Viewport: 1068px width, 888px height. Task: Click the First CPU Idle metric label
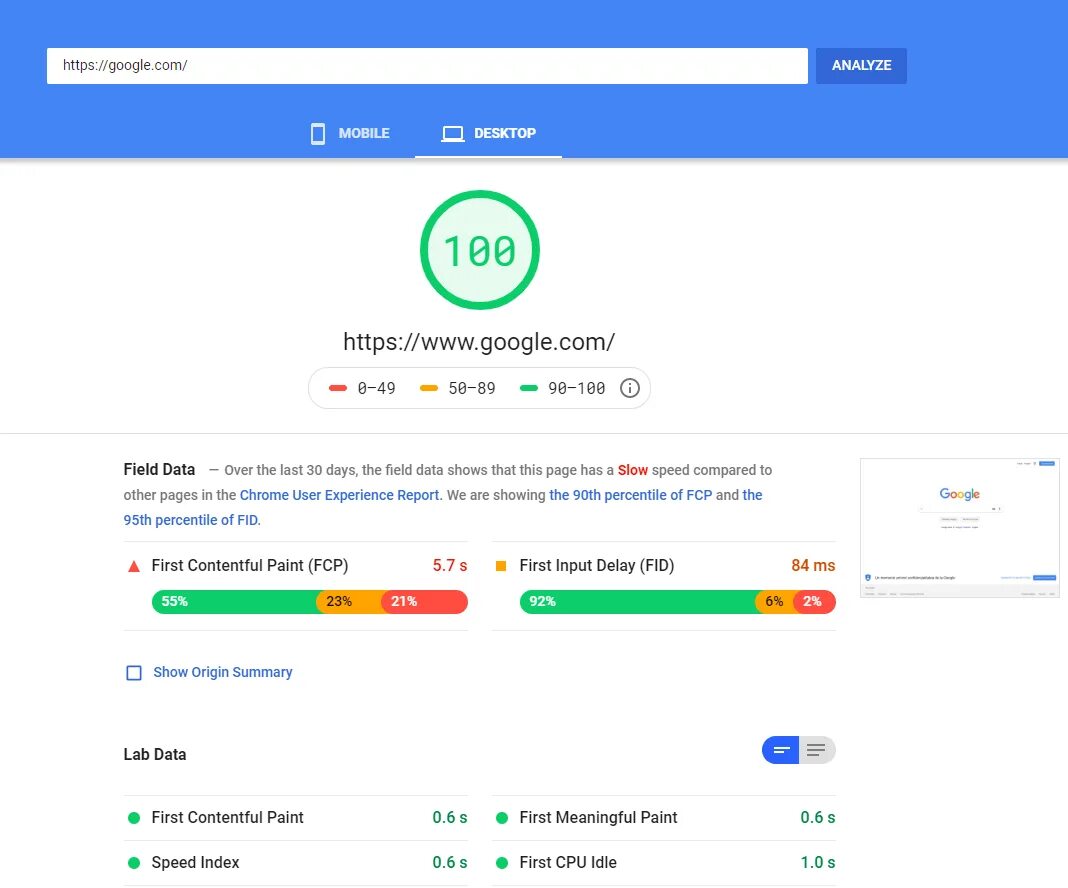click(568, 862)
